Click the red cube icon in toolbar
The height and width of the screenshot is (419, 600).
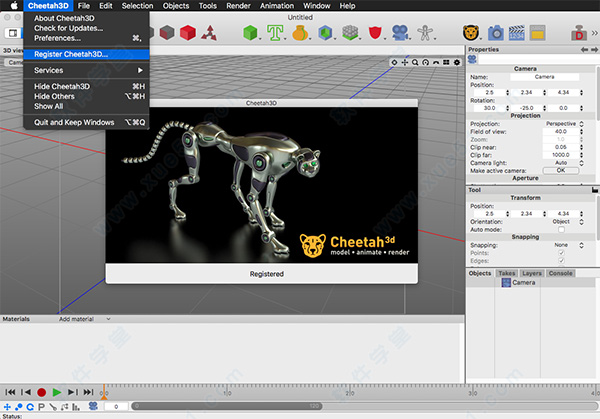(188, 33)
